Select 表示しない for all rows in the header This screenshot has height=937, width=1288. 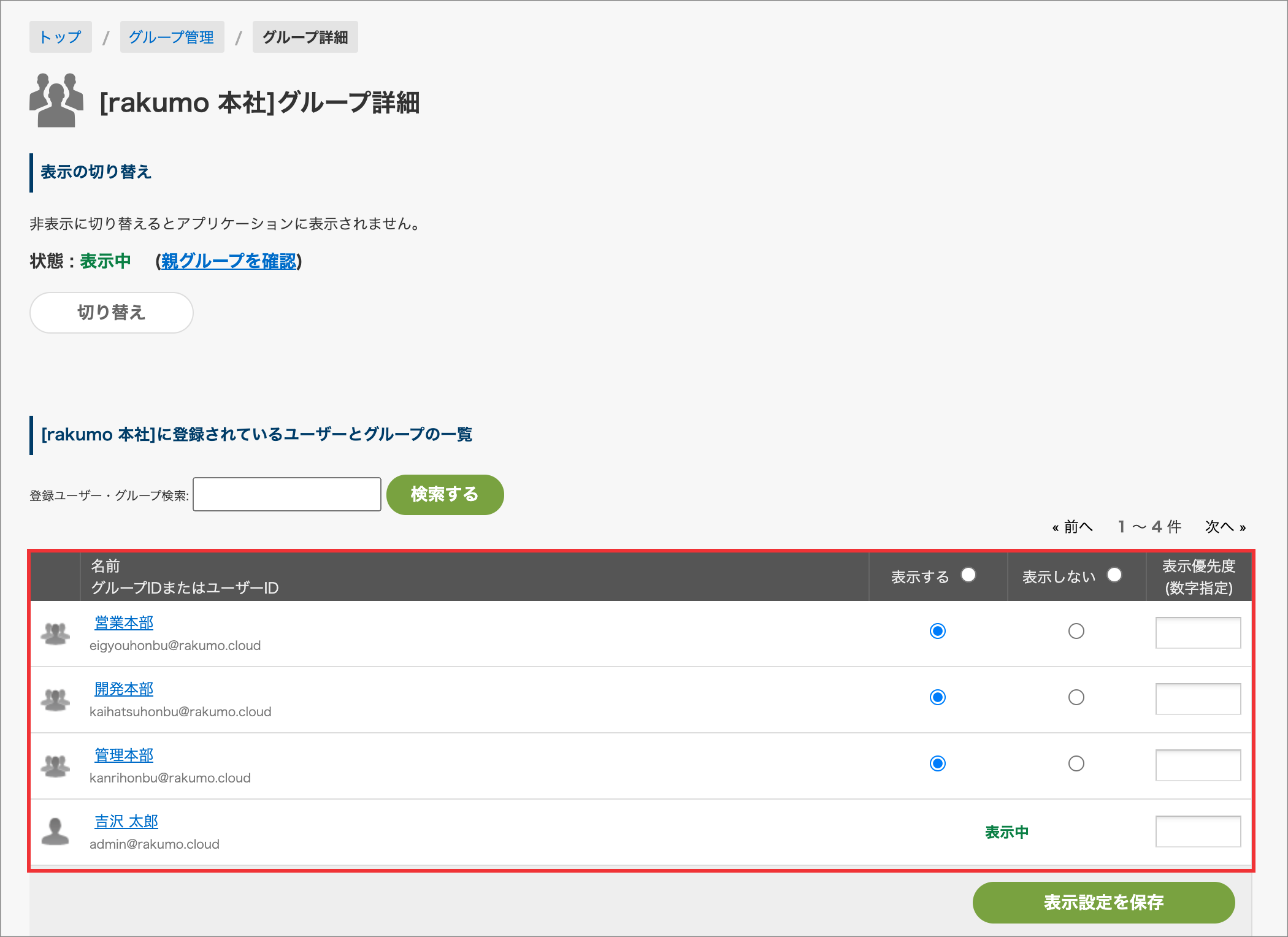point(1114,575)
